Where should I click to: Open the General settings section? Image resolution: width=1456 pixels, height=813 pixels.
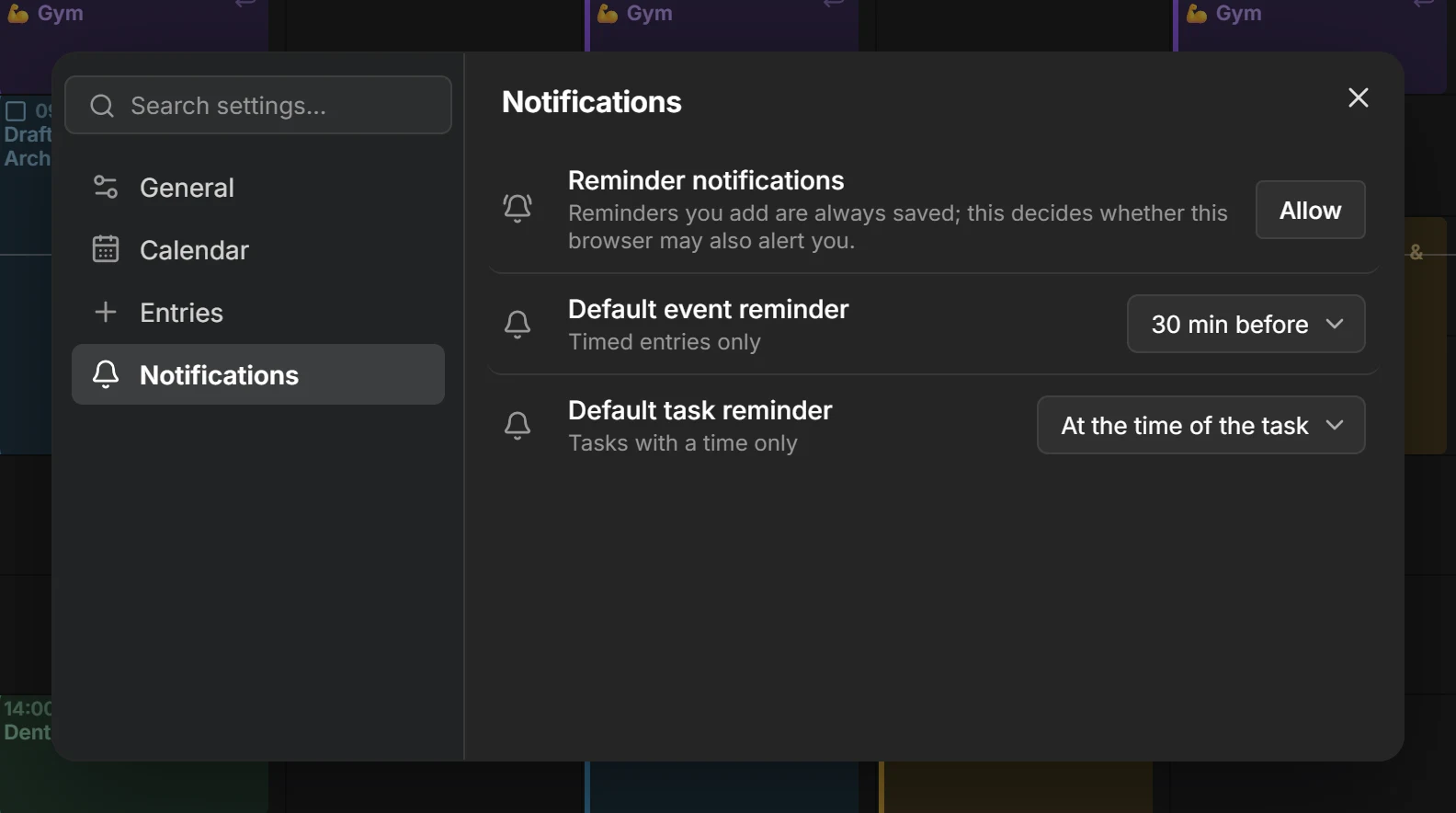258,188
